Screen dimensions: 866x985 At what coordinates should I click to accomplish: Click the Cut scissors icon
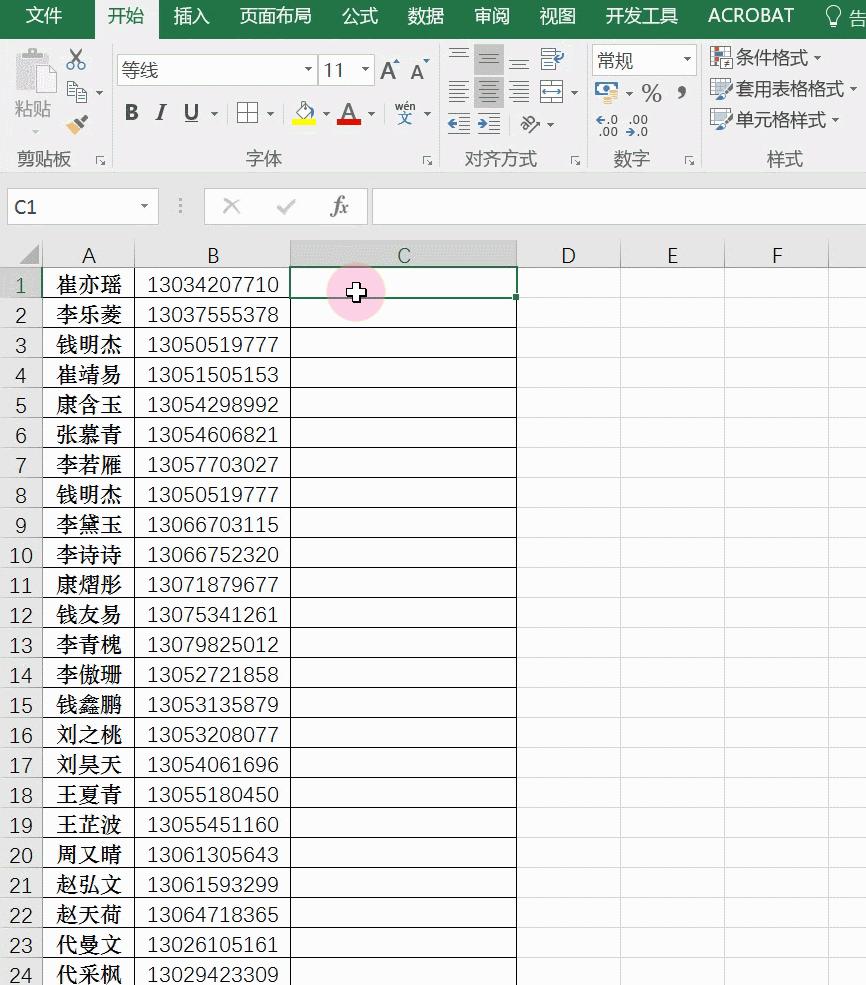(x=76, y=60)
